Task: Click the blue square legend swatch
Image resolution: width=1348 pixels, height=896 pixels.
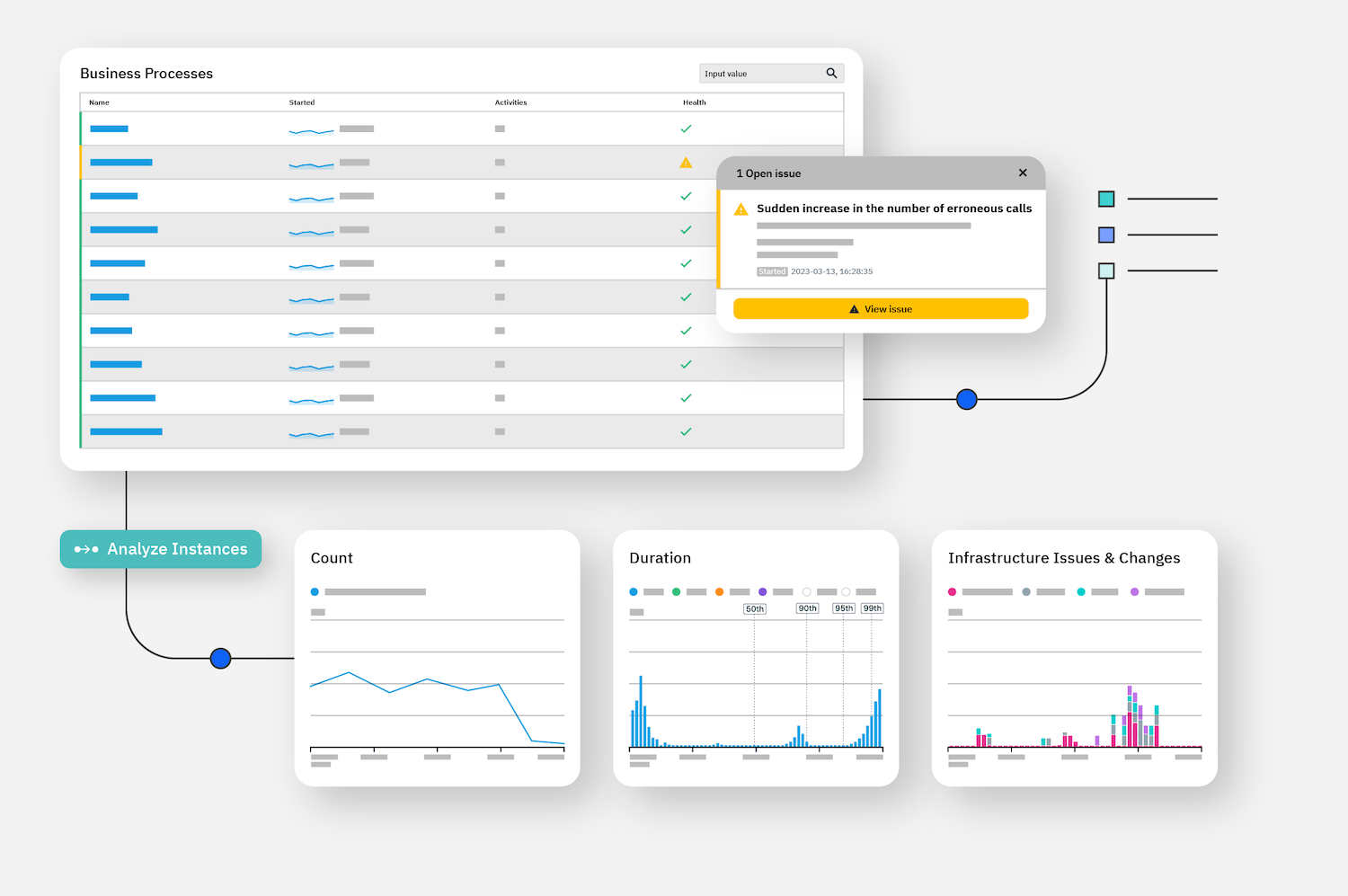Action: [x=1106, y=235]
